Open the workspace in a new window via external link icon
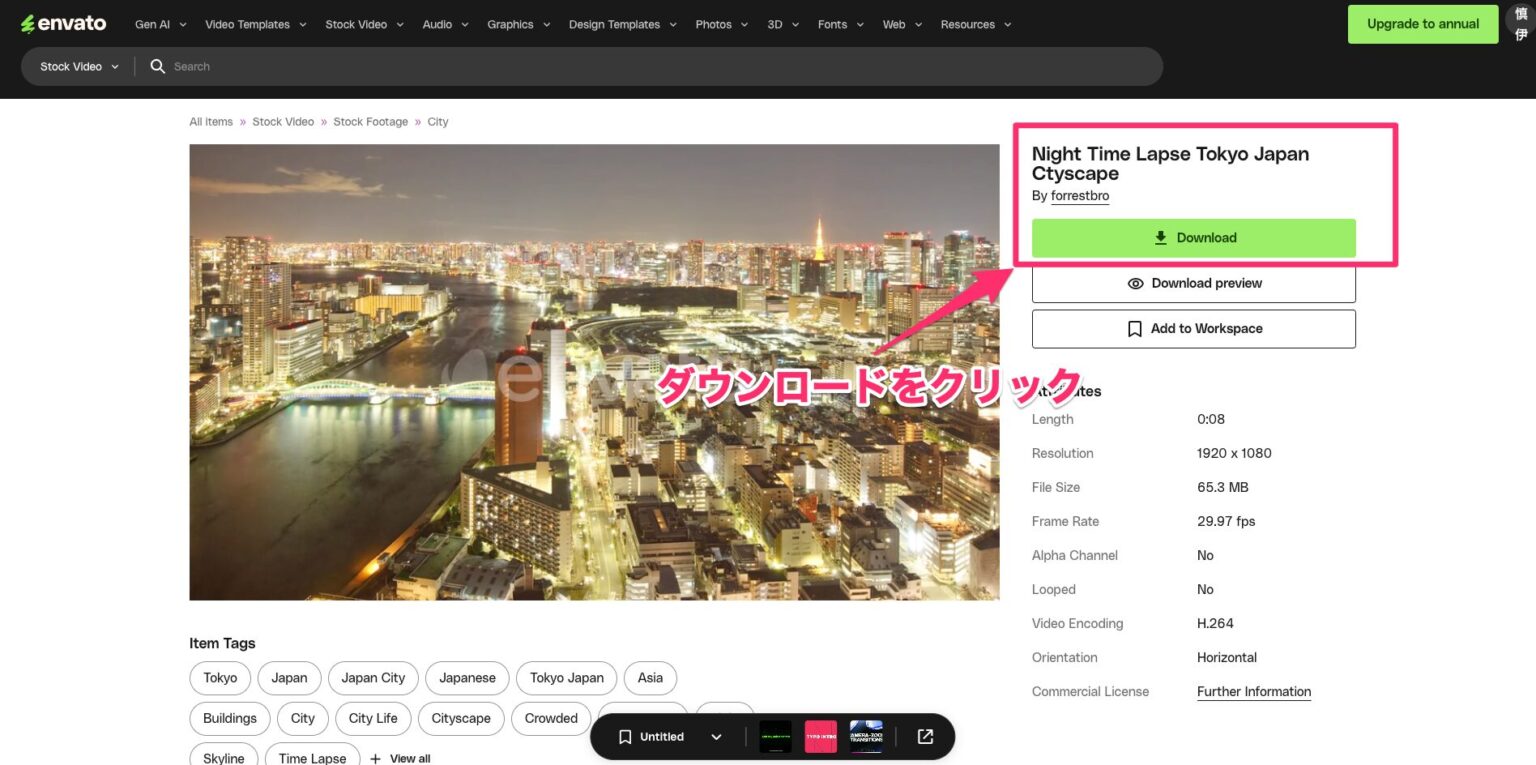1536x765 pixels. pyautogui.click(x=924, y=736)
